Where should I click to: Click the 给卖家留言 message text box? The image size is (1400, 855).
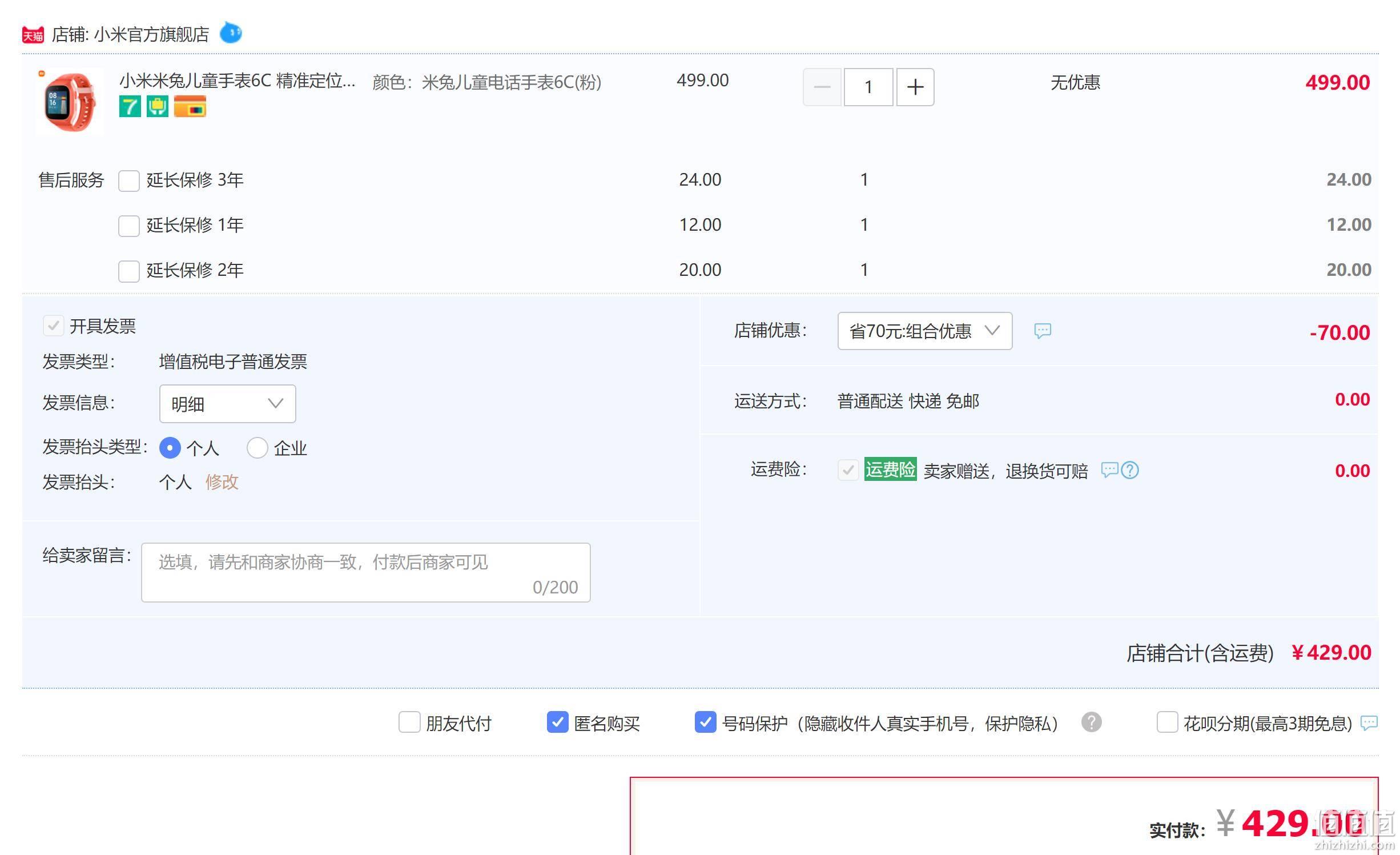(x=365, y=572)
